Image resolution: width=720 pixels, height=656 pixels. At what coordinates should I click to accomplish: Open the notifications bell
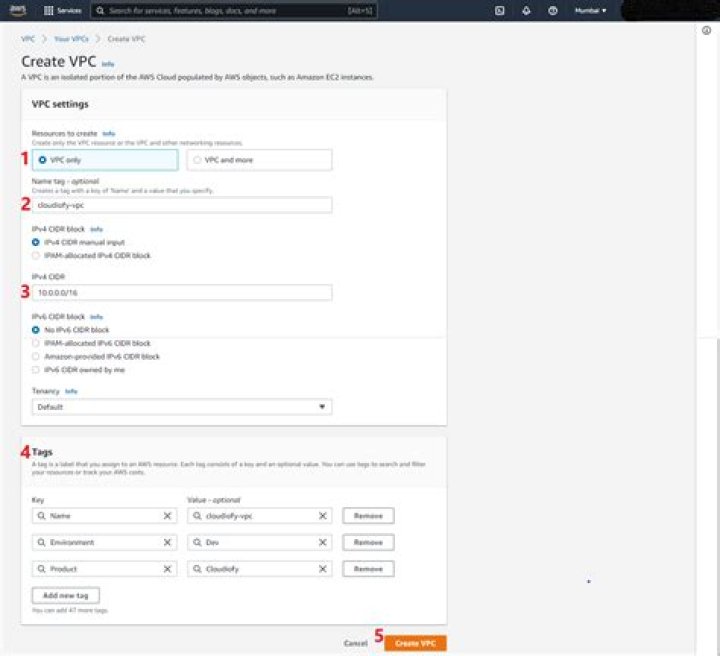(526, 10)
